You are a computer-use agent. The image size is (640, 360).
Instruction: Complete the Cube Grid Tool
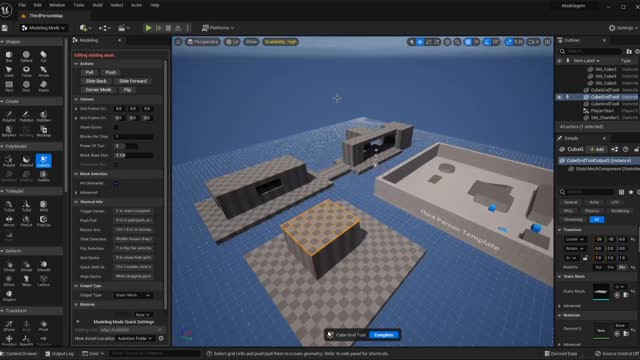coord(383,335)
